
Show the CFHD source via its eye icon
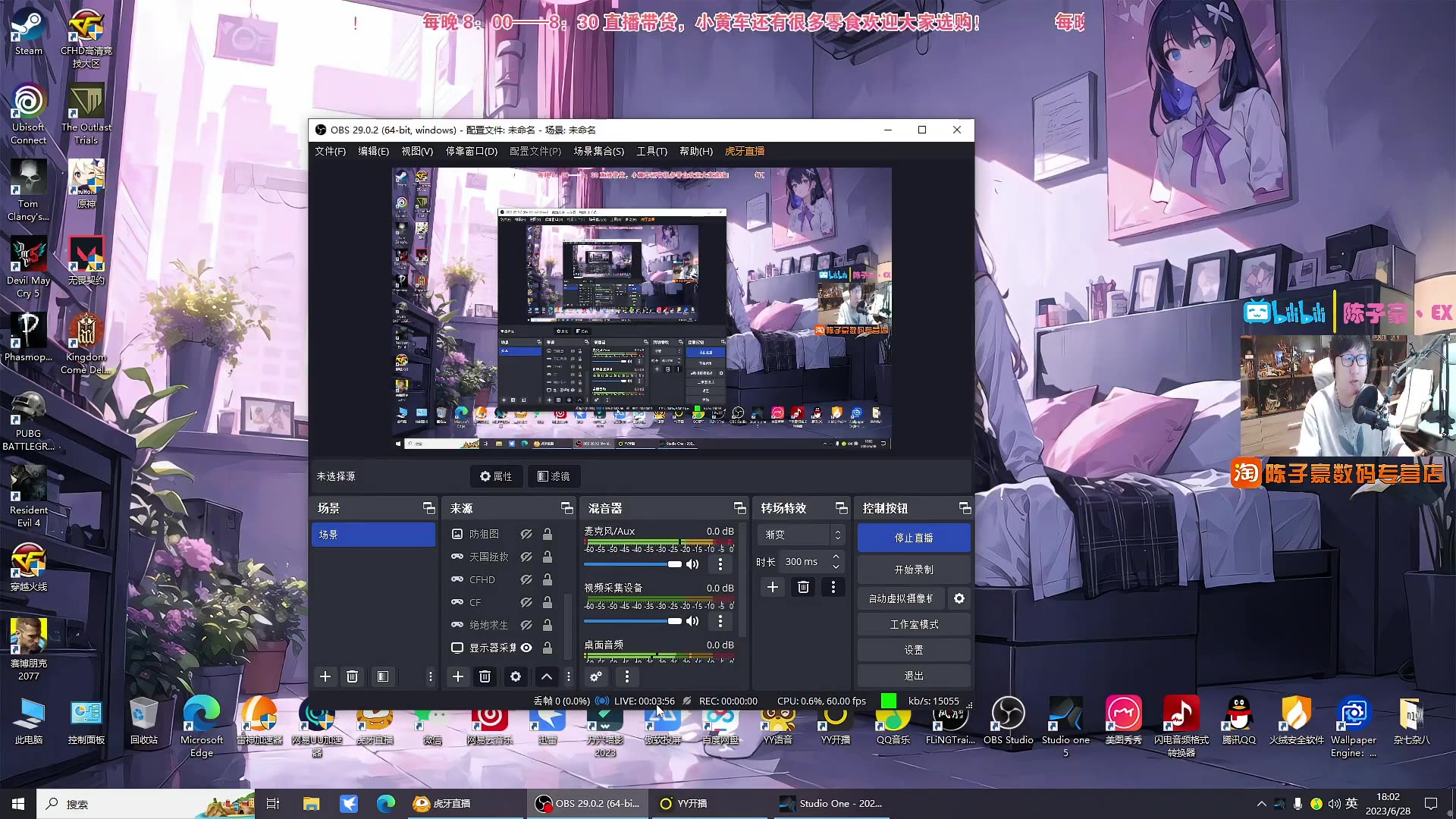pyautogui.click(x=526, y=579)
